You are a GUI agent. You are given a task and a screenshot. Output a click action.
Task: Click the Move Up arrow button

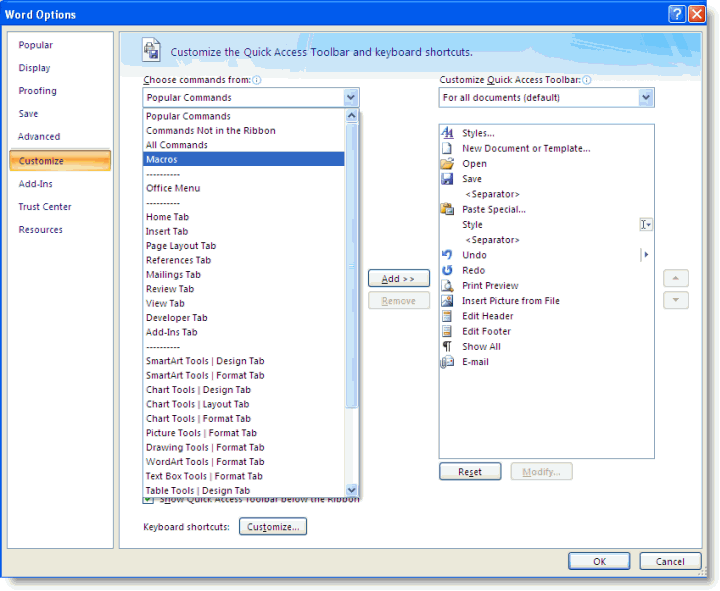click(675, 278)
